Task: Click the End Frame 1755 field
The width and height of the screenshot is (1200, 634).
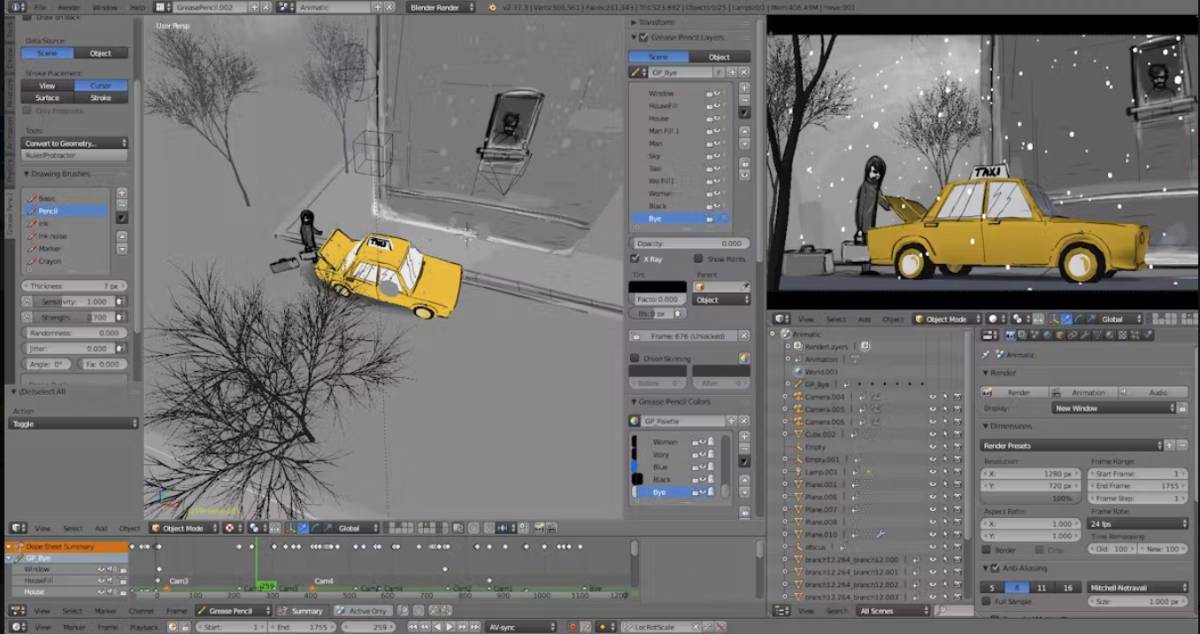Action: pyautogui.click(x=1137, y=485)
